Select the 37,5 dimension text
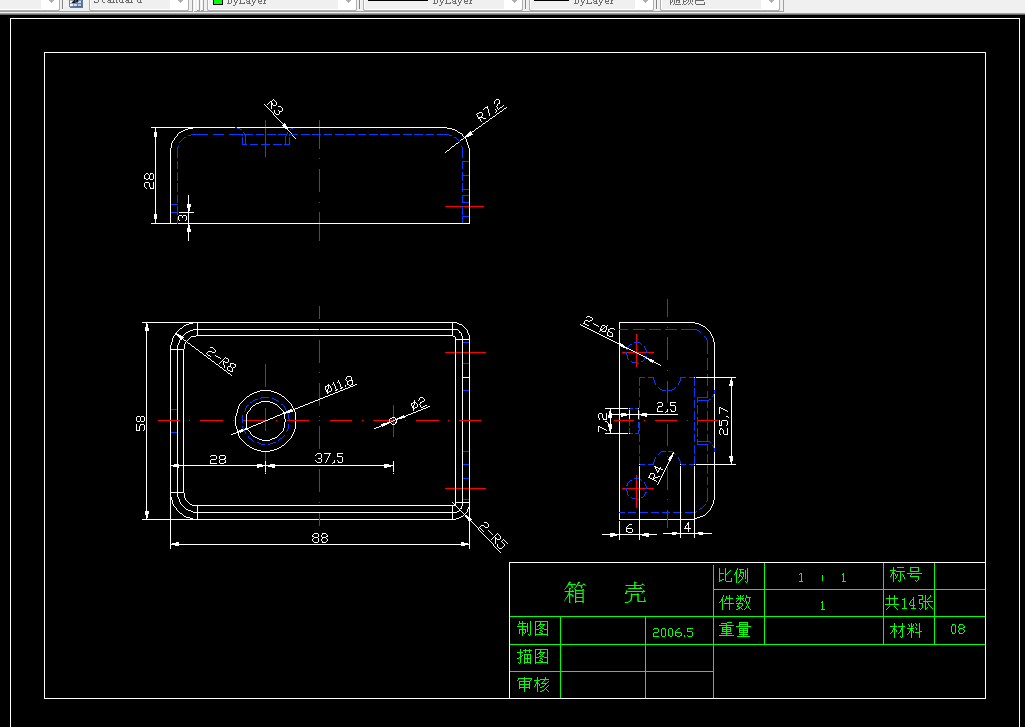This screenshot has height=727, width=1025. [x=329, y=458]
